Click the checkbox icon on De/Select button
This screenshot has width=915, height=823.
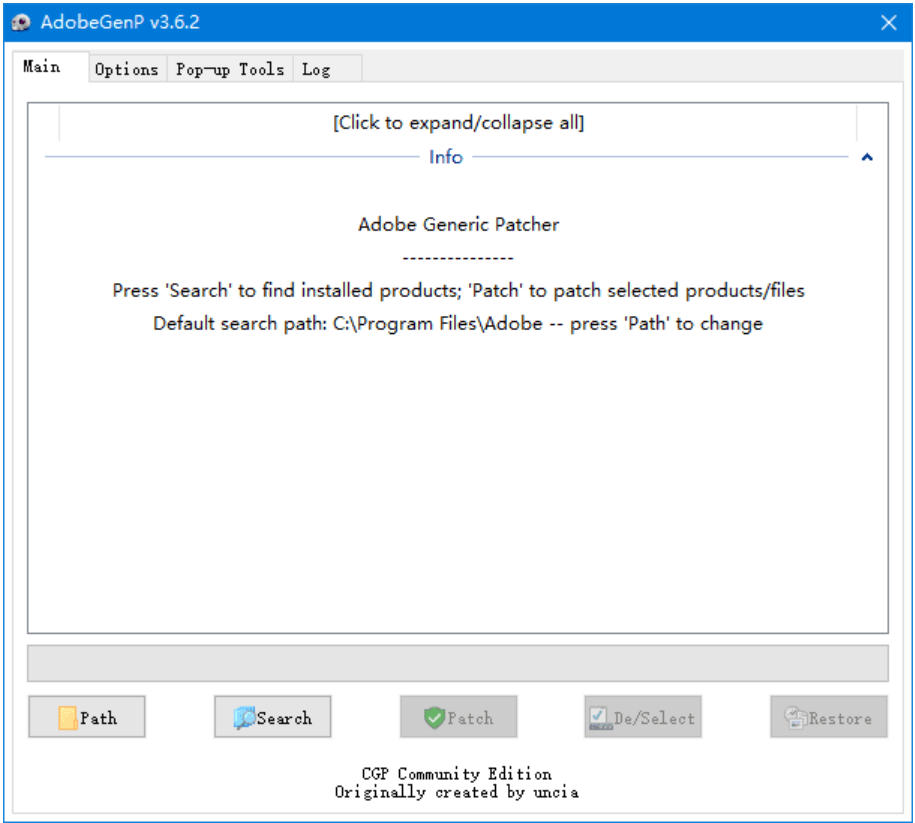(600, 718)
